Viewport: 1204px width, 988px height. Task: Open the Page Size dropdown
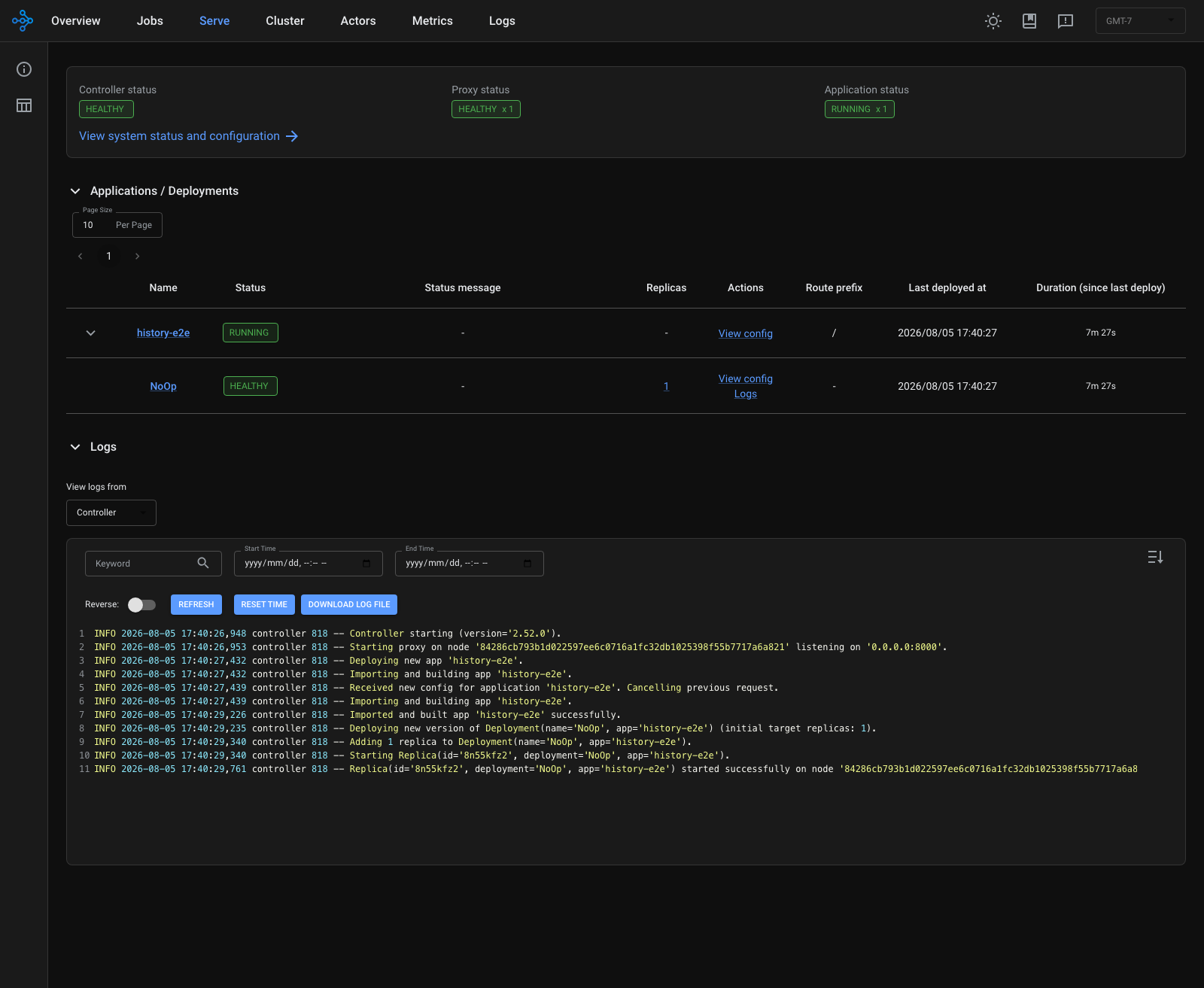(117, 225)
